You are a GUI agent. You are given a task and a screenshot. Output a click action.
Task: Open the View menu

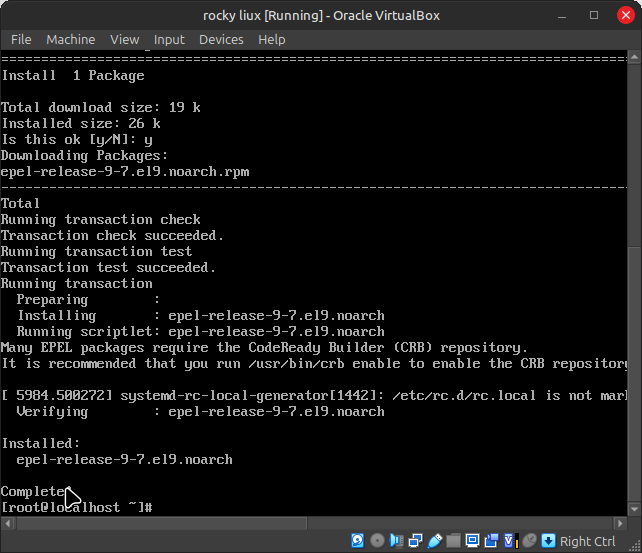pyautogui.click(x=125, y=39)
